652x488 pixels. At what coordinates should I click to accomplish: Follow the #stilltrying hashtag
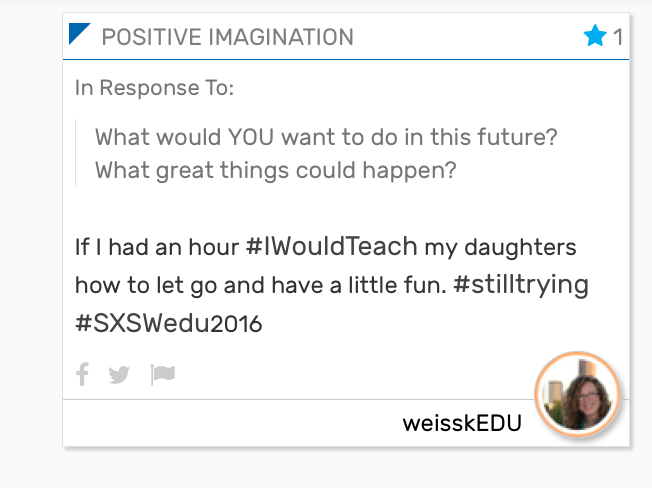click(x=521, y=285)
